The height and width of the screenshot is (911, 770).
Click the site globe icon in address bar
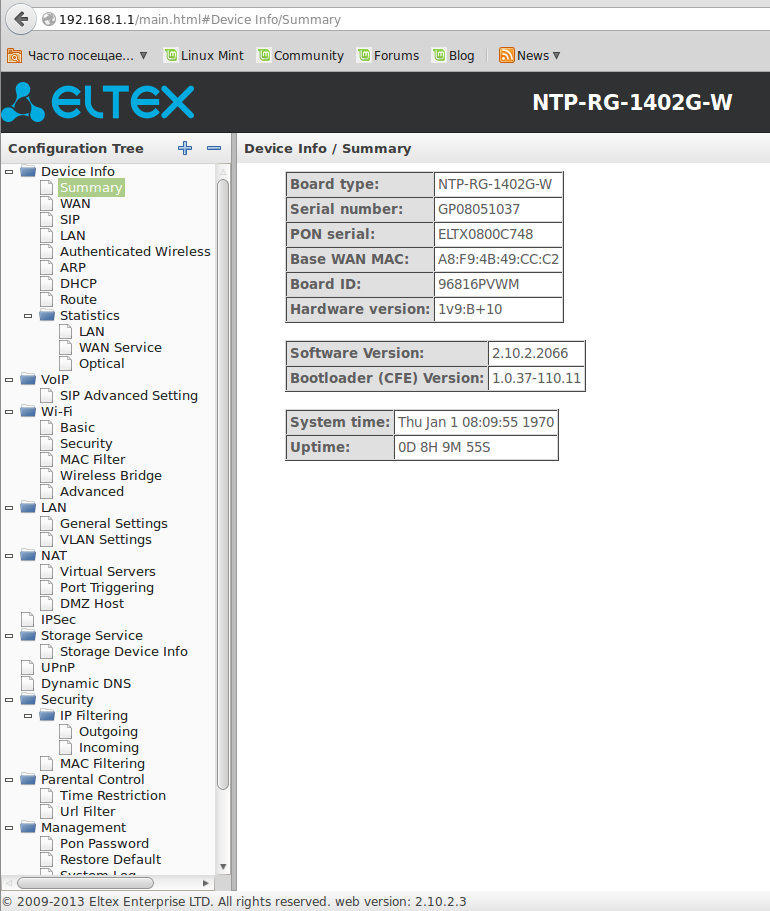tap(49, 19)
